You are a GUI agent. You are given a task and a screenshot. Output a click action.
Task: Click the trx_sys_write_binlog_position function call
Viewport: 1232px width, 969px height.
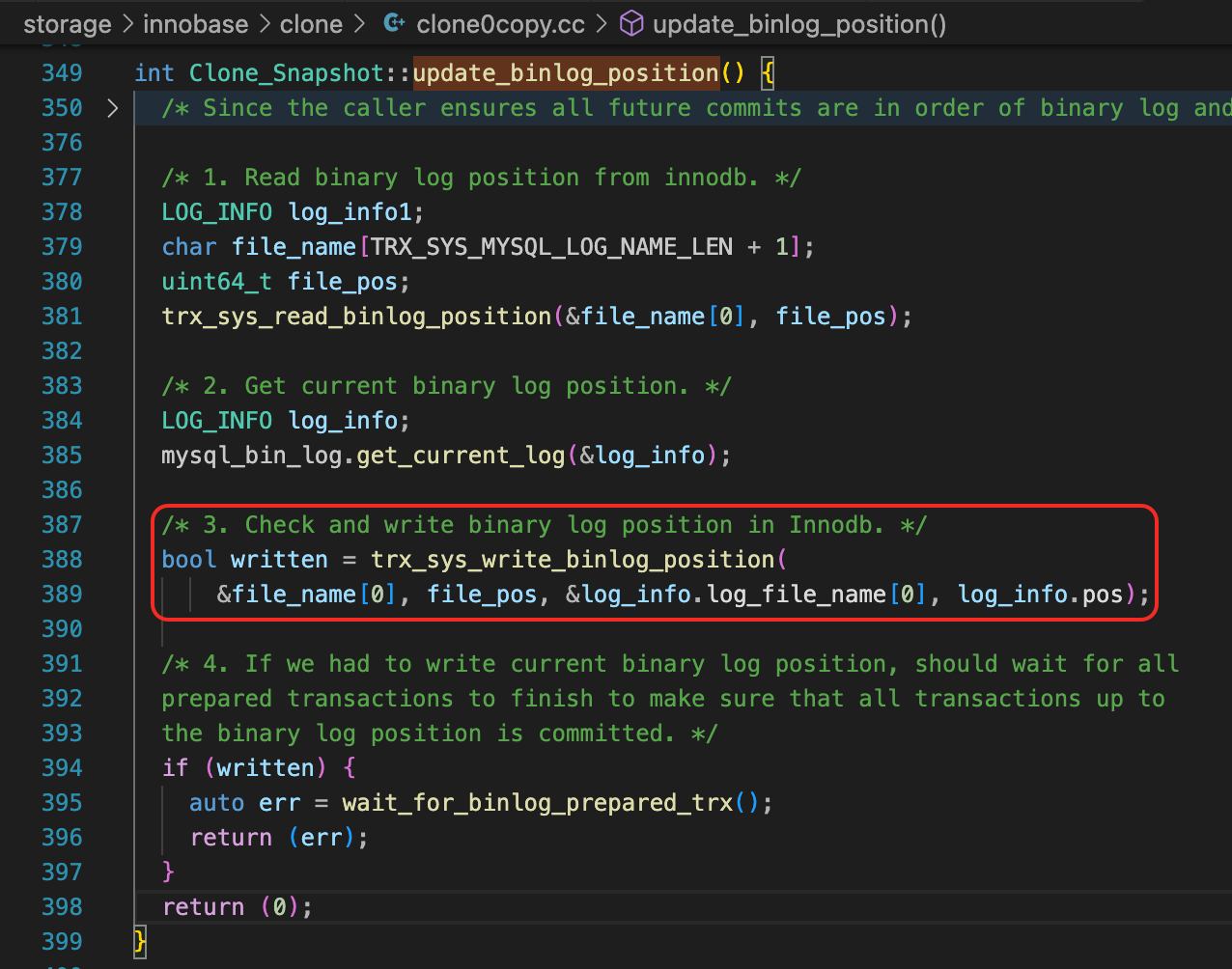click(573, 560)
